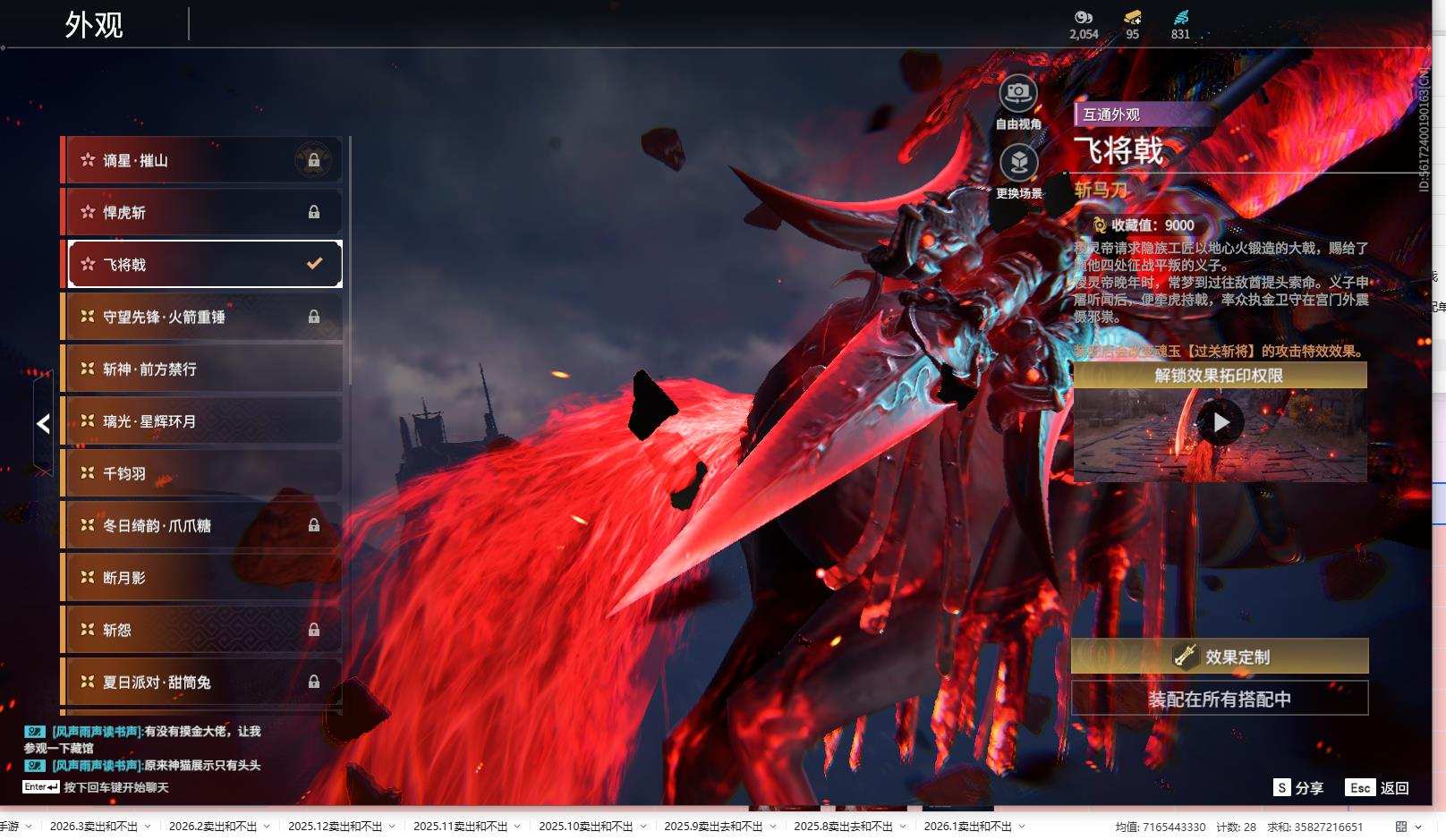1446x840 pixels.
Task: Click the star icon beside 摘星·摧山
Action: [x=88, y=160]
